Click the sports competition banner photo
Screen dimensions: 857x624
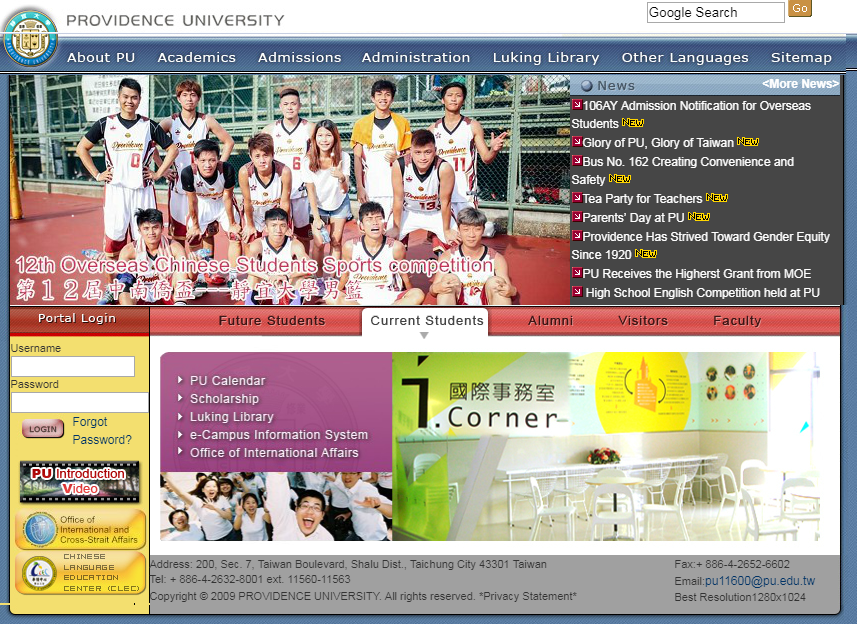pyautogui.click(x=290, y=190)
